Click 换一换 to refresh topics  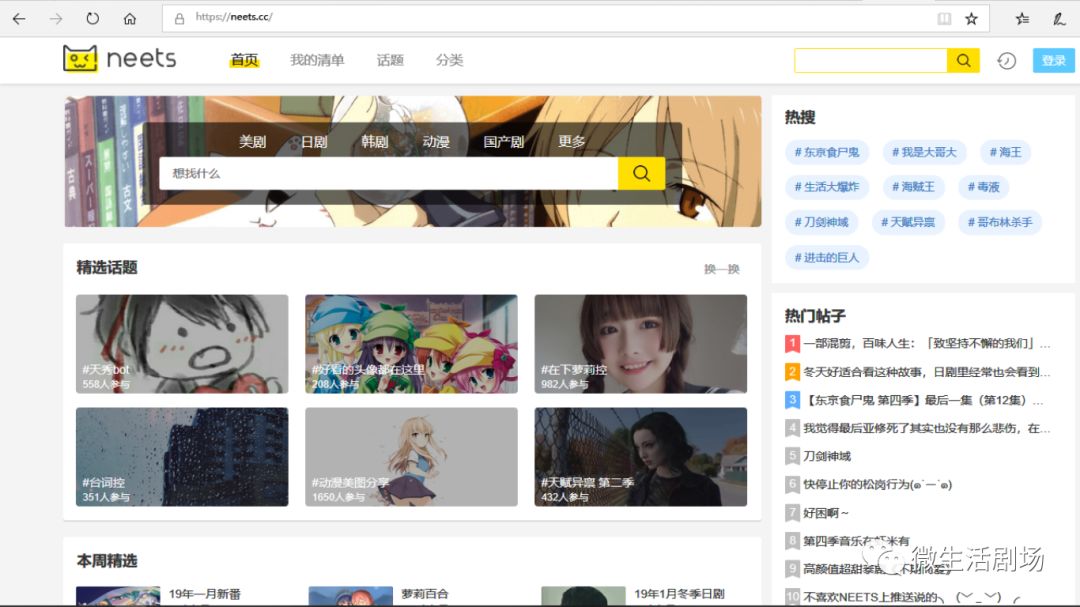pyautogui.click(x=722, y=269)
